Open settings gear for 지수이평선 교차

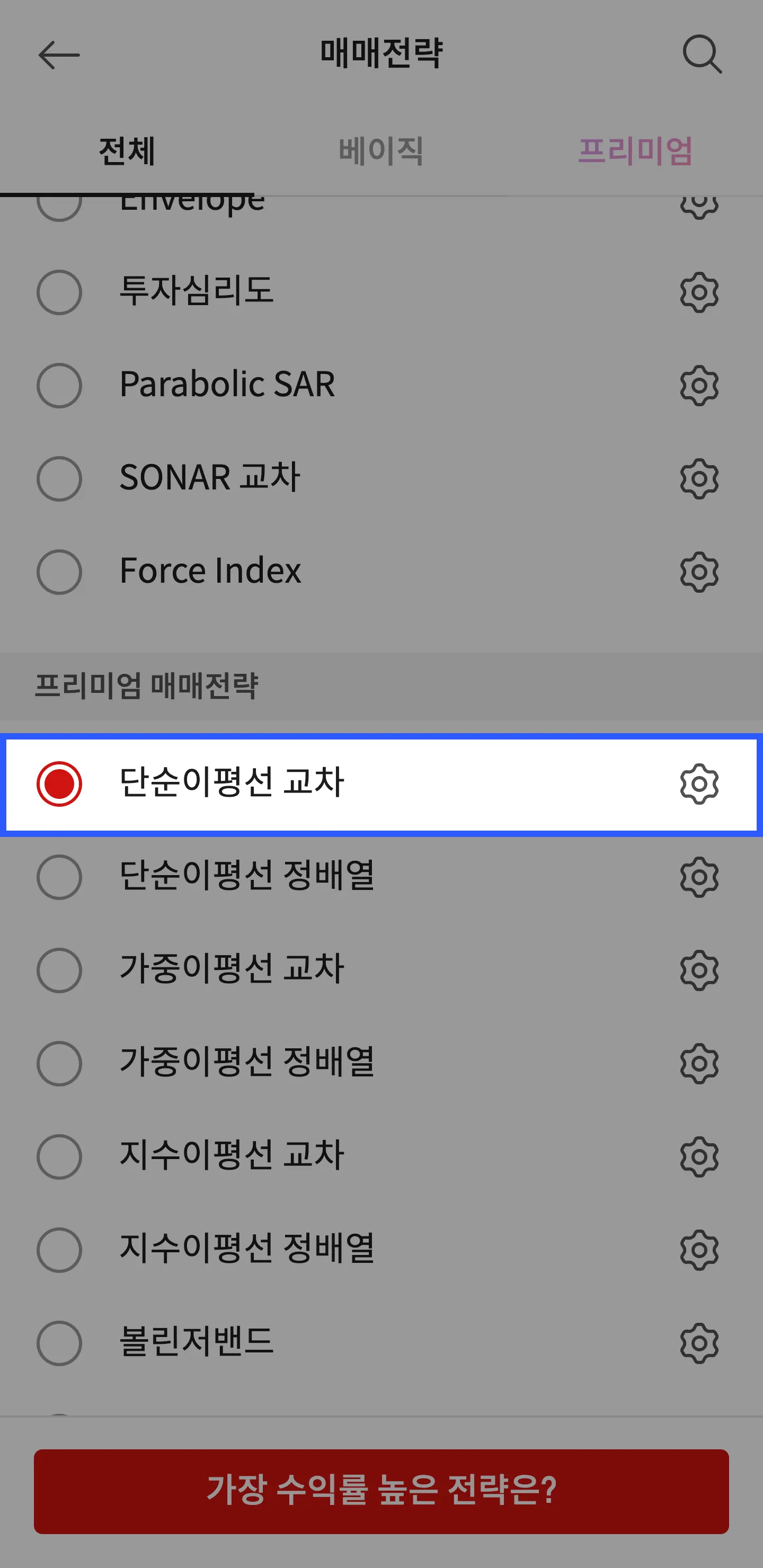(699, 1157)
